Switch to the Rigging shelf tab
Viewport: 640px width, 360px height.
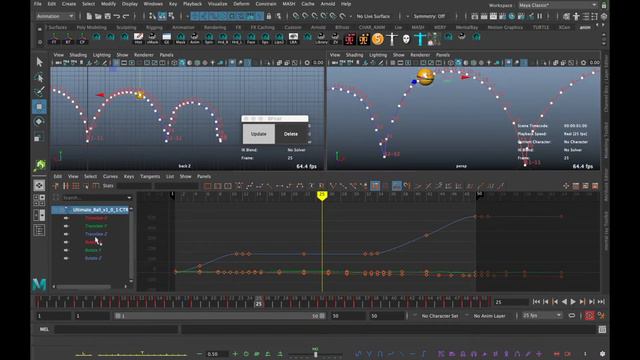154,27
